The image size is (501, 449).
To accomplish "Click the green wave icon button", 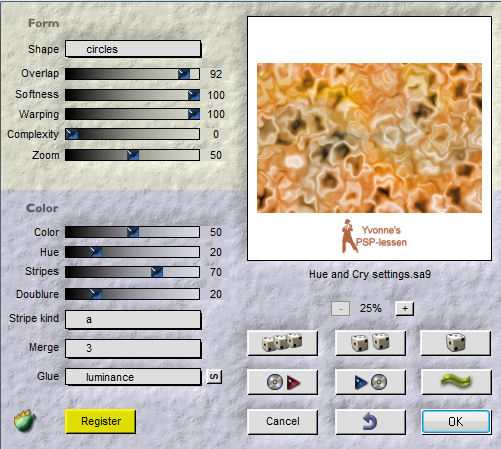I will click(456, 382).
